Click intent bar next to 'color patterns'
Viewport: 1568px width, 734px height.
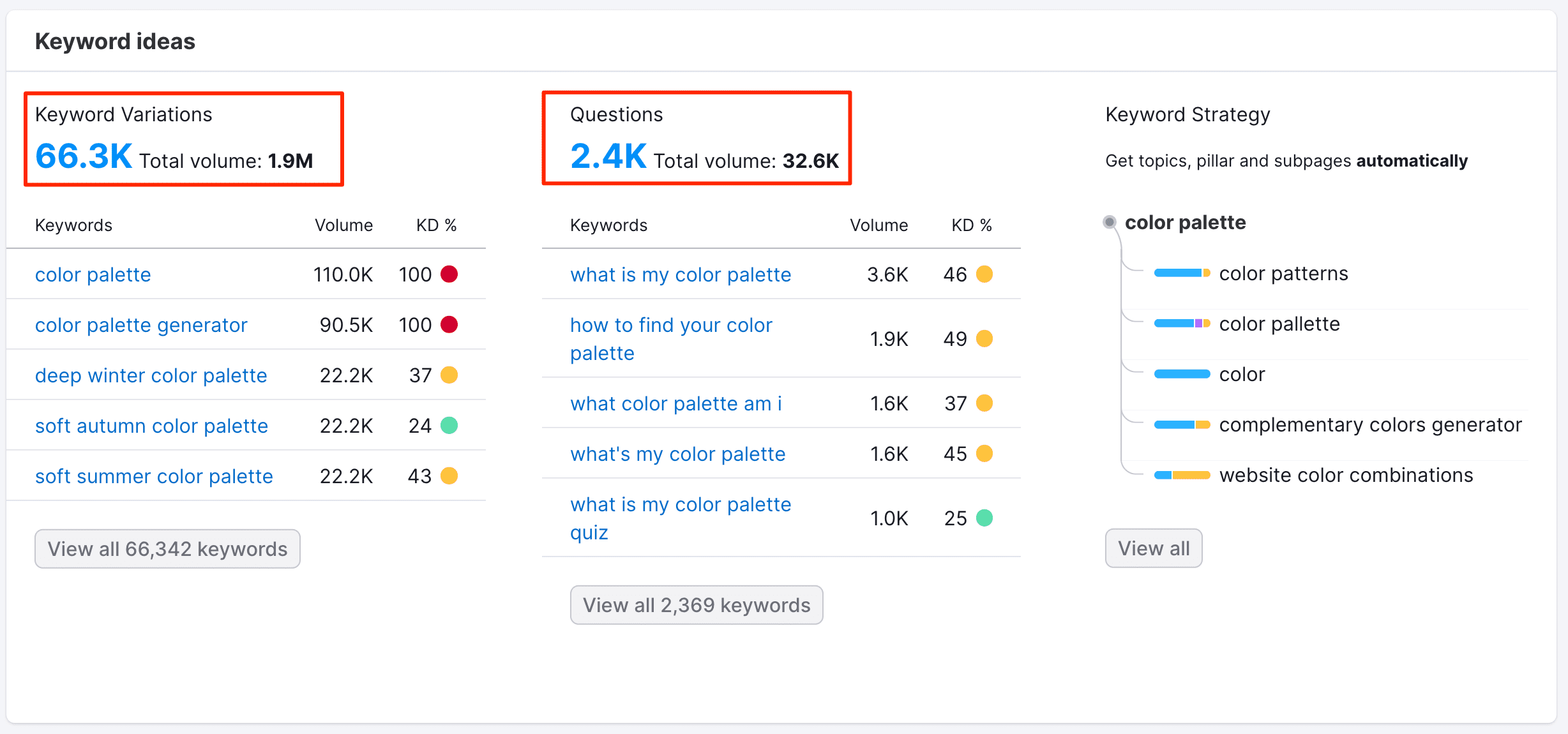1182,273
